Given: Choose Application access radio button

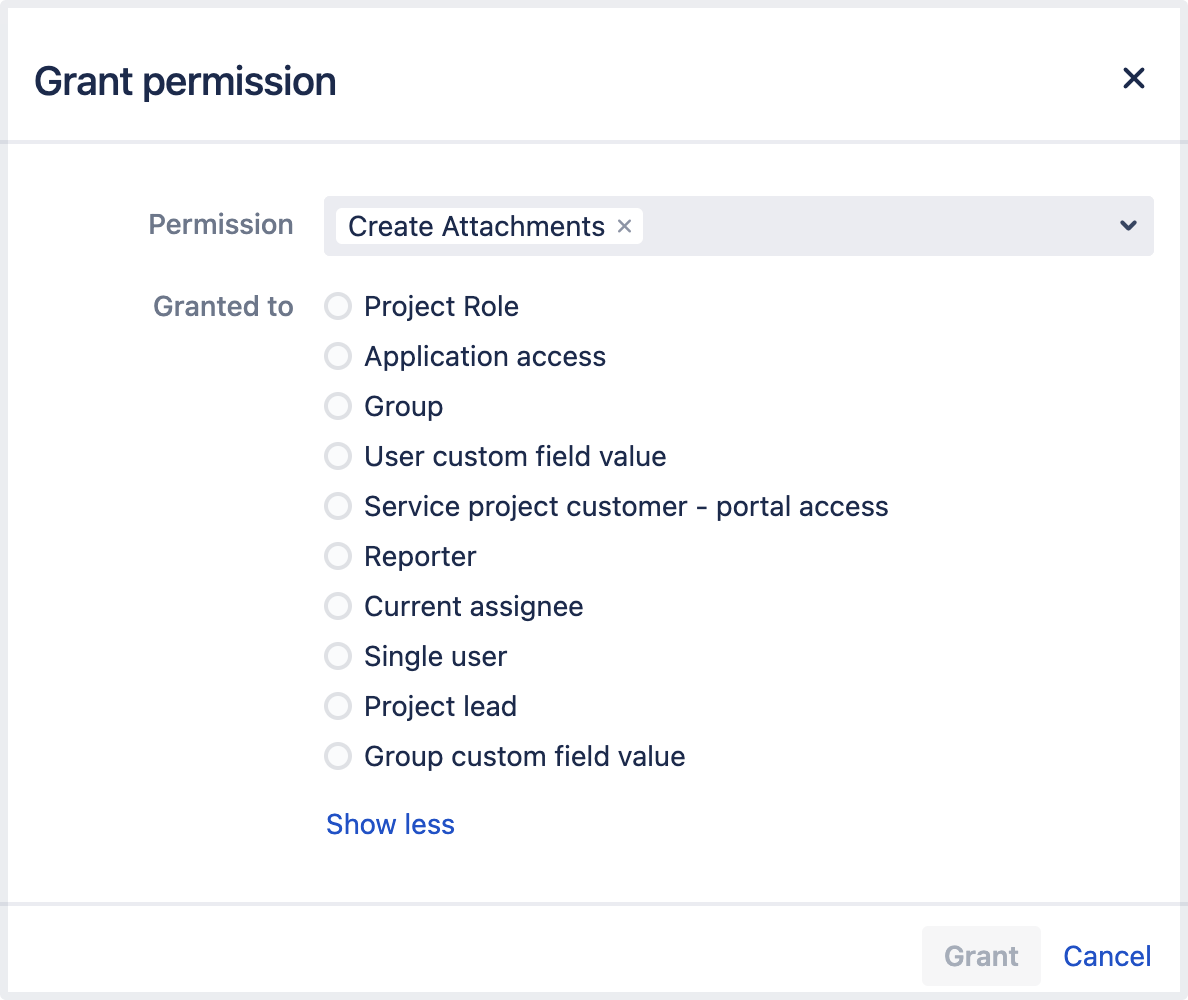Looking at the screenshot, I should tap(338, 356).
